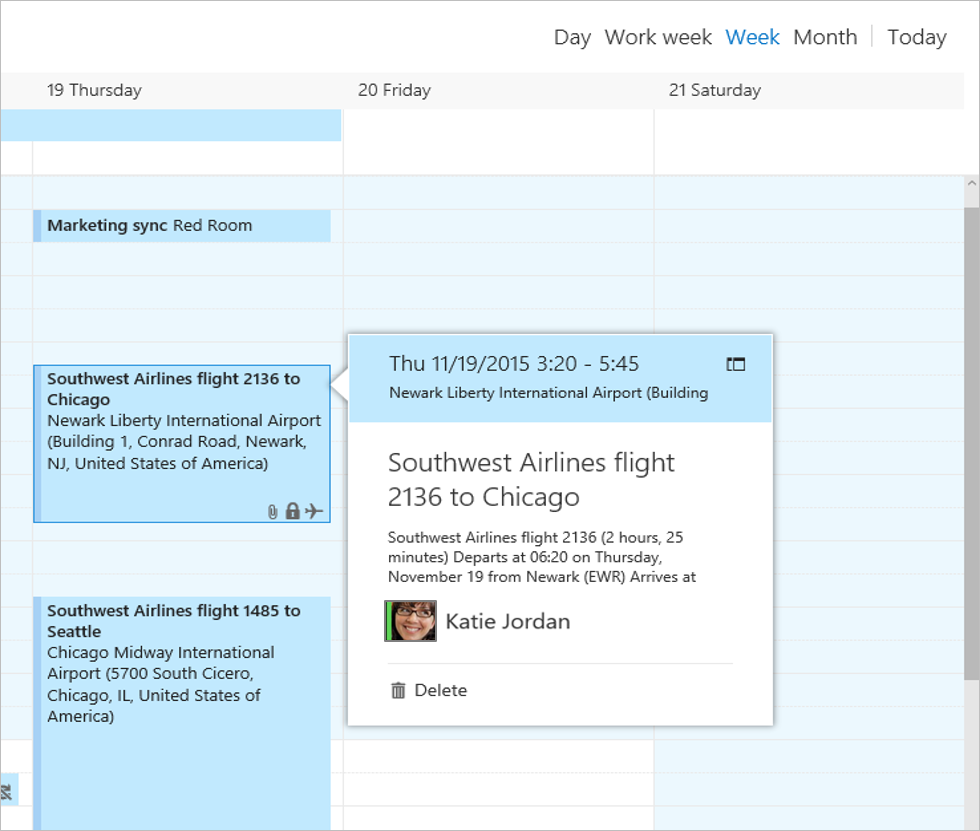980x831 pixels.
Task: Click the popup title Southwest Airlines flight 2136
Action: click(x=531, y=480)
